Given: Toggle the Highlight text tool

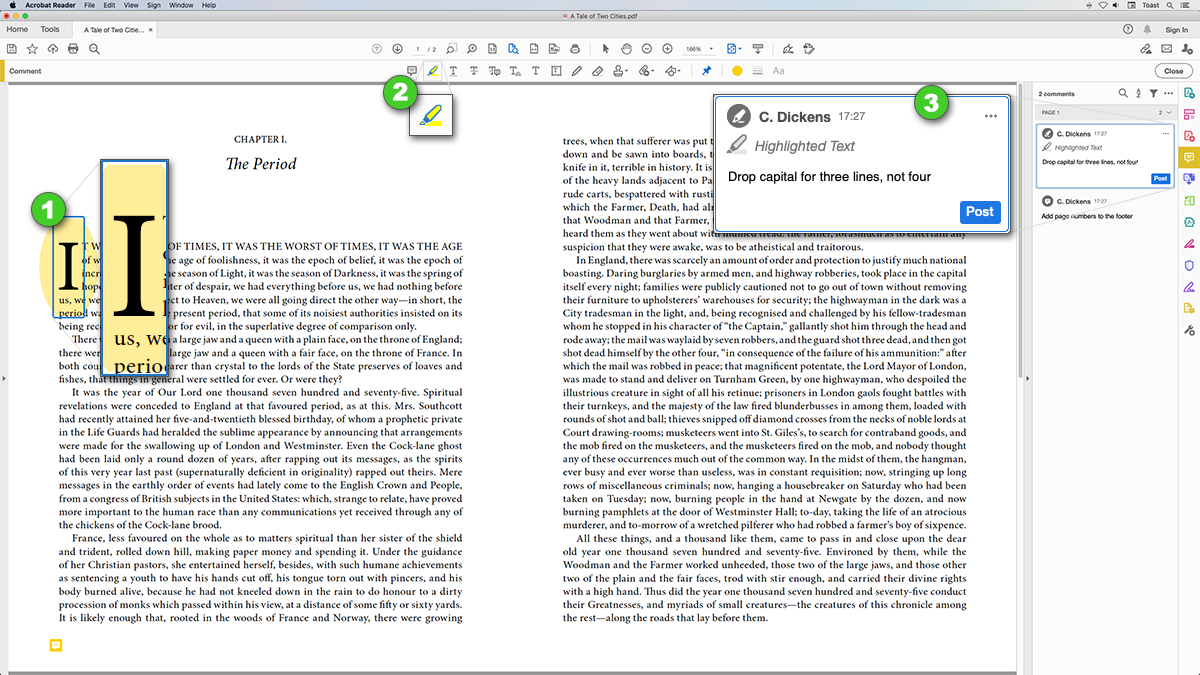Looking at the screenshot, I should click(x=432, y=71).
